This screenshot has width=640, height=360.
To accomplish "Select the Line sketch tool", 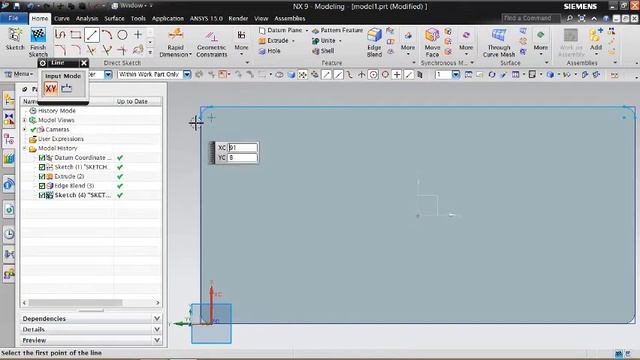I will point(91,35).
